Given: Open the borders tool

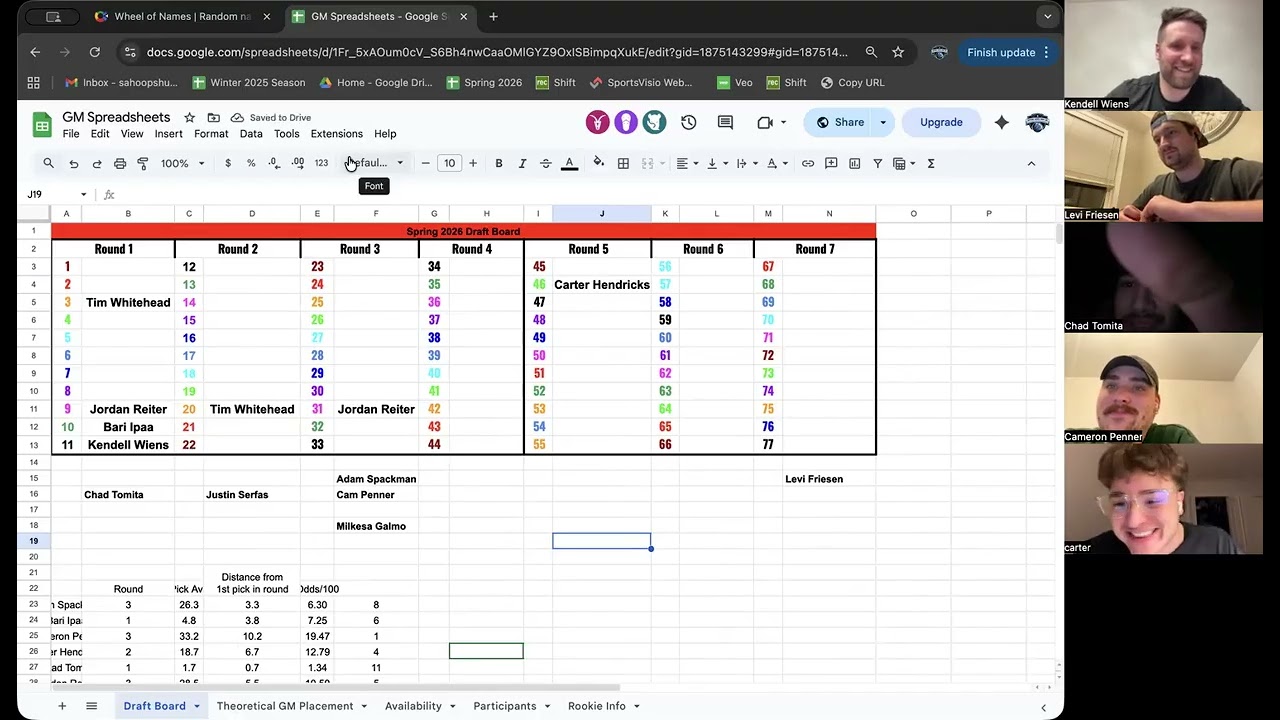Looking at the screenshot, I should tap(623, 163).
